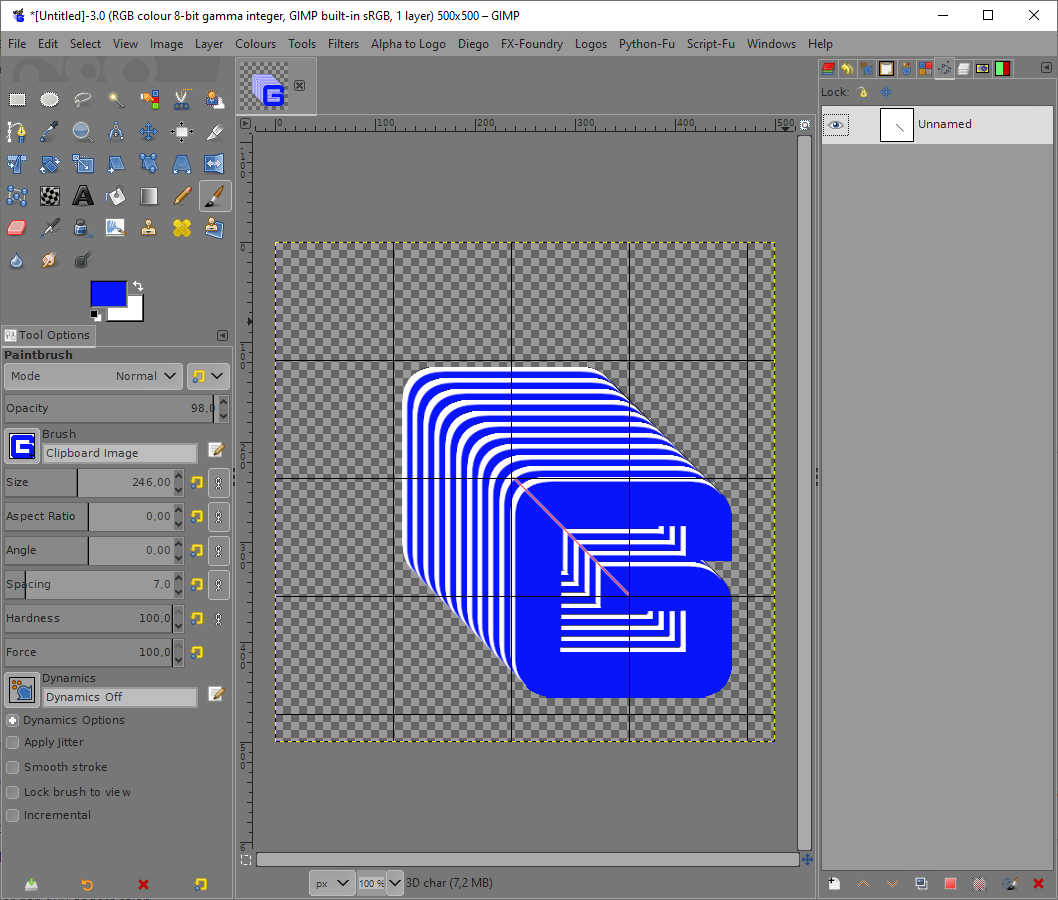
Task: Select the Heal tool yellow bandage
Action: [x=181, y=228]
